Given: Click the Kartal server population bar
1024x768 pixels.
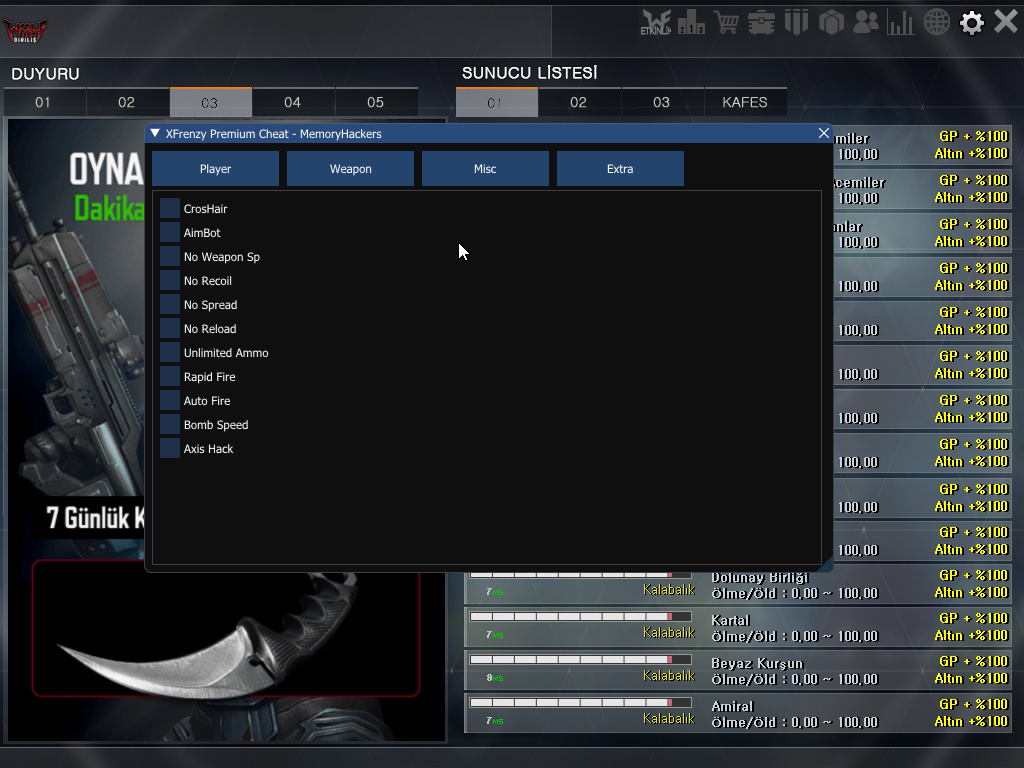Looking at the screenshot, I should [581, 616].
